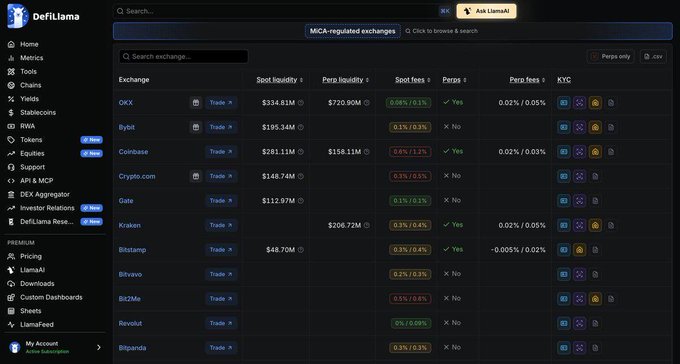Open the OKX exchange link
The height and width of the screenshot is (364, 680).
coord(126,103)
